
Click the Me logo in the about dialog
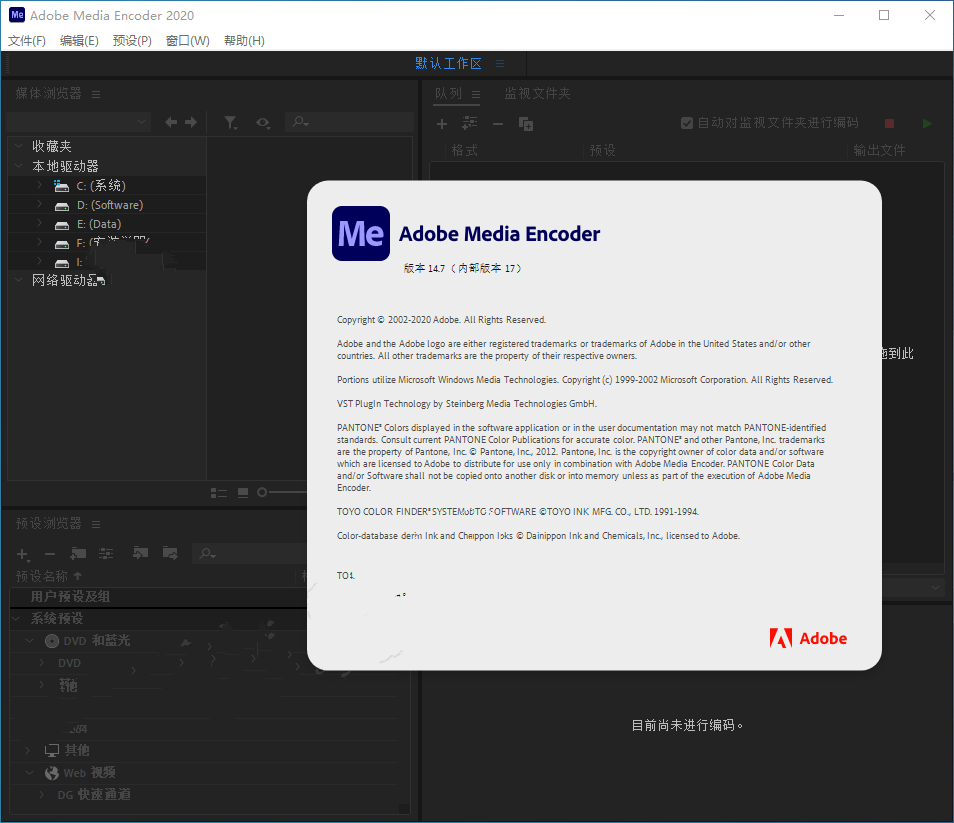361,234
